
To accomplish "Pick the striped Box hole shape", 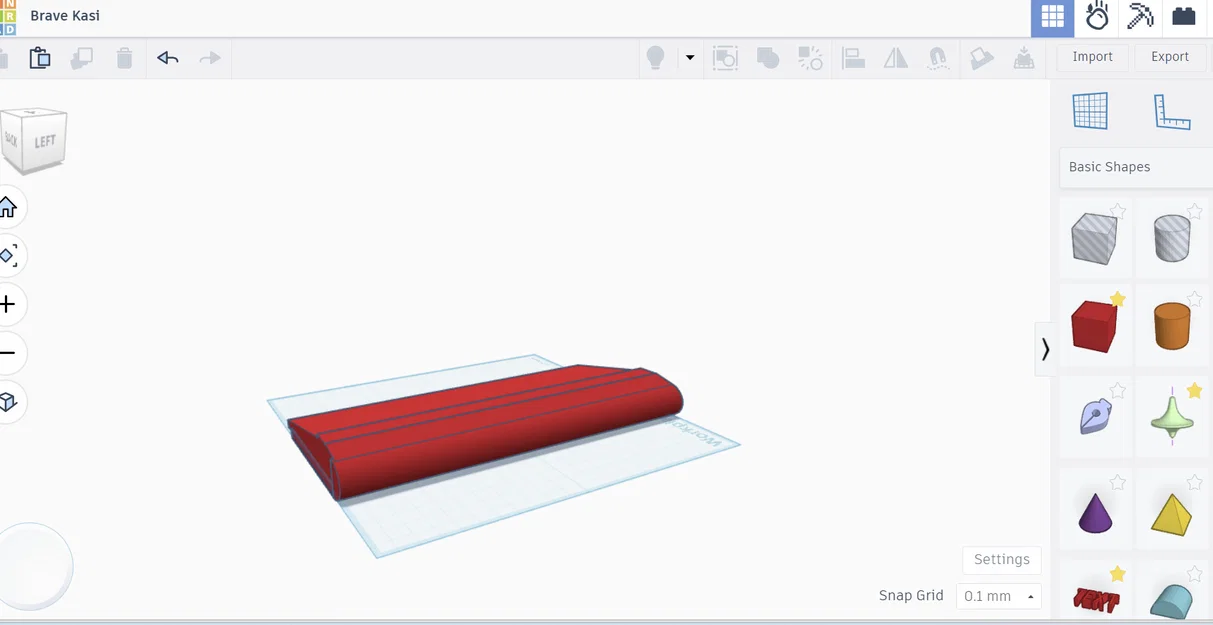I will pyautogui.click(x=1094, y=239).
